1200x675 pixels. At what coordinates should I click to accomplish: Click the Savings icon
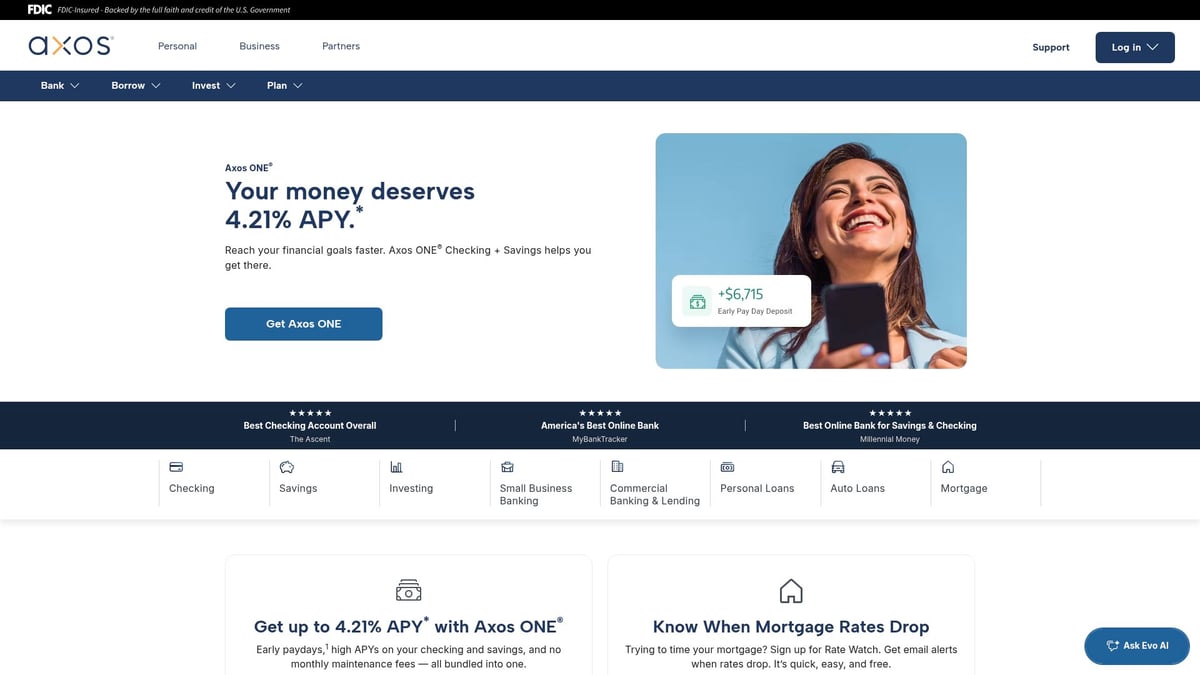pos(286,467)
